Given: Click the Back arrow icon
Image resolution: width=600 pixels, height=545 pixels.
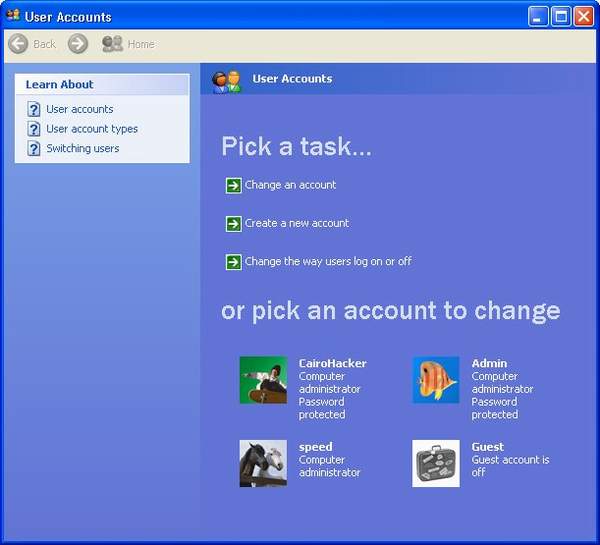Looking at the screenshot, I should [18, 44].
